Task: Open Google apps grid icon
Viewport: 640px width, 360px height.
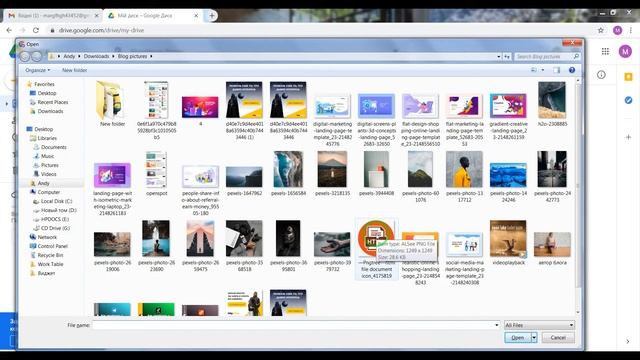Action: click(605, 51)
